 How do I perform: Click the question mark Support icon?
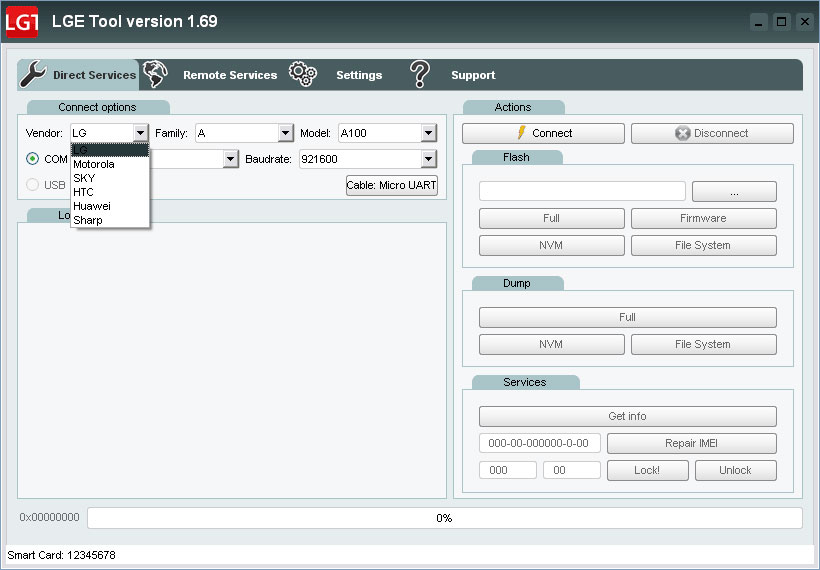point(419,74)
